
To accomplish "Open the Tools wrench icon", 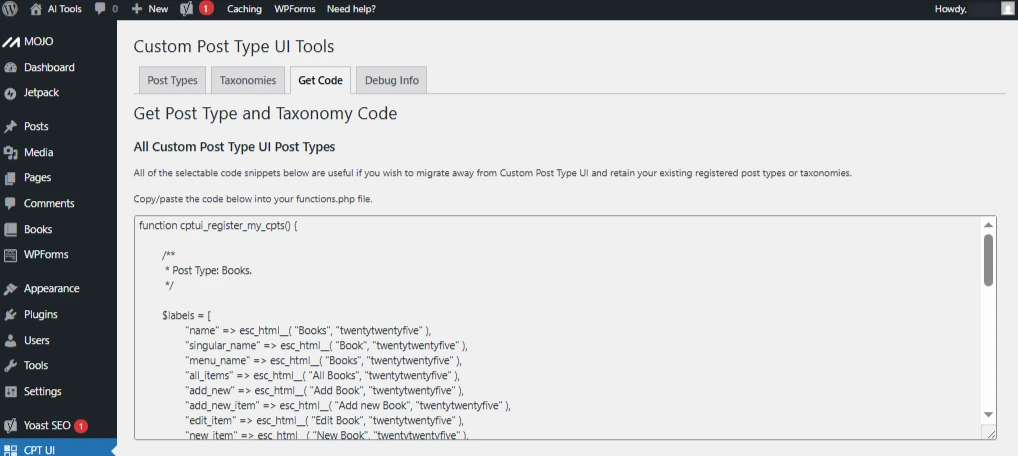I will pos(11,366).
